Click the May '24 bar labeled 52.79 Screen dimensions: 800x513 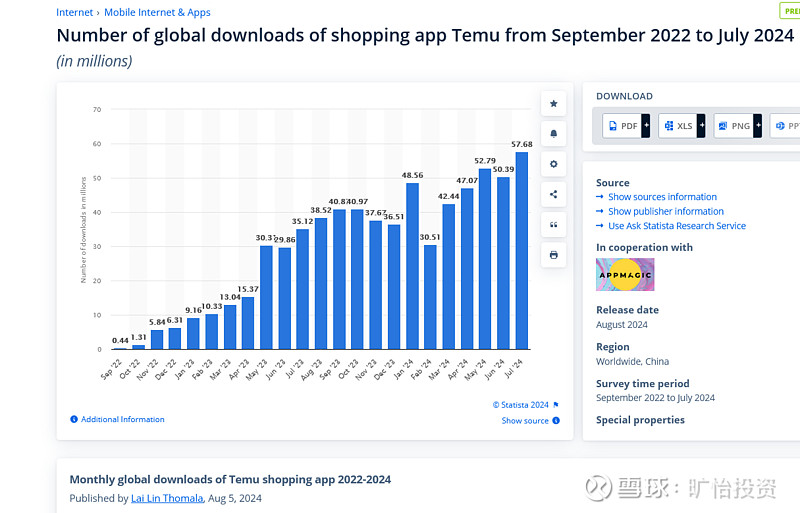485,259
